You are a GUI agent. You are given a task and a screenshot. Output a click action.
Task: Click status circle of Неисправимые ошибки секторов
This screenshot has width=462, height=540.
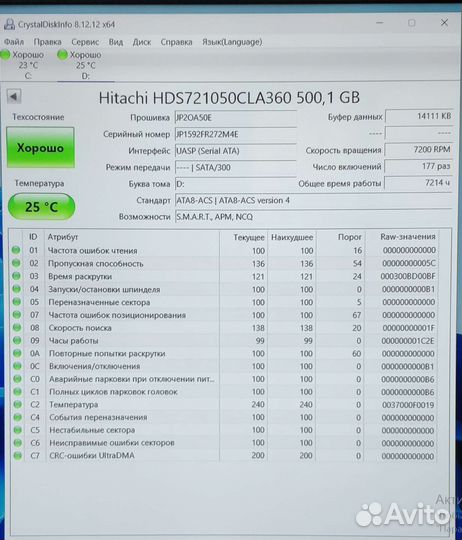pyautogui.click(x=18, y=442)
